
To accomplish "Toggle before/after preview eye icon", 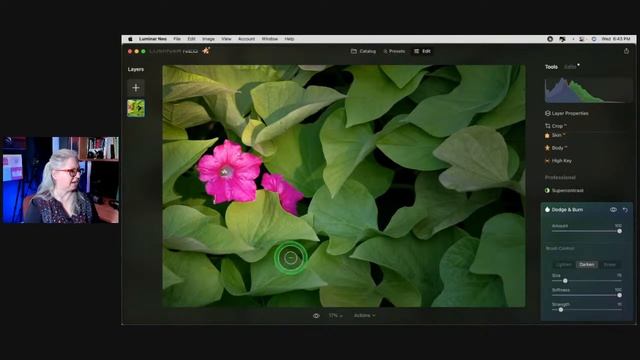I will tap(316, 316).
